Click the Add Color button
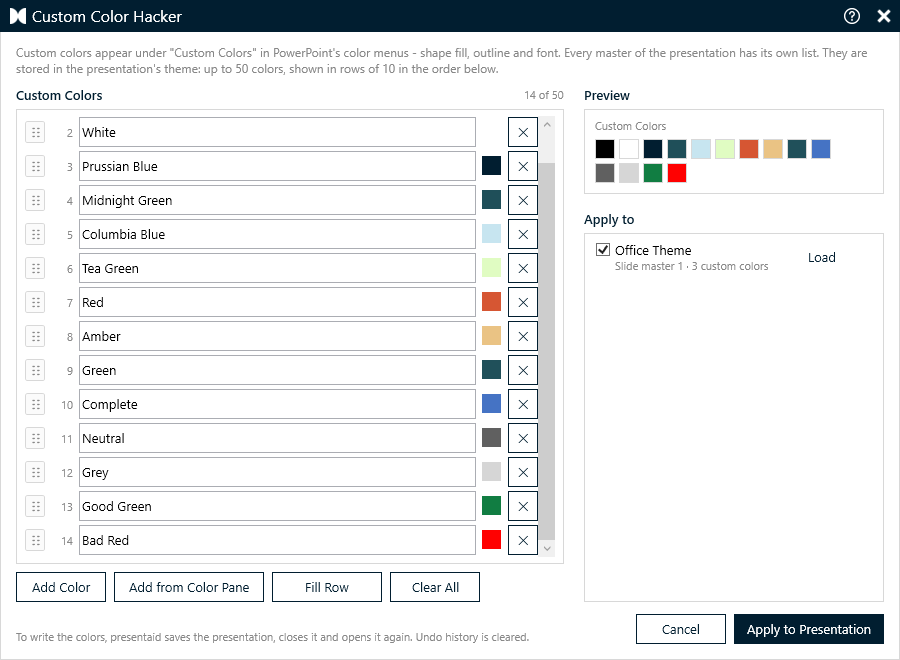The image size is (900, 660). 61,587
